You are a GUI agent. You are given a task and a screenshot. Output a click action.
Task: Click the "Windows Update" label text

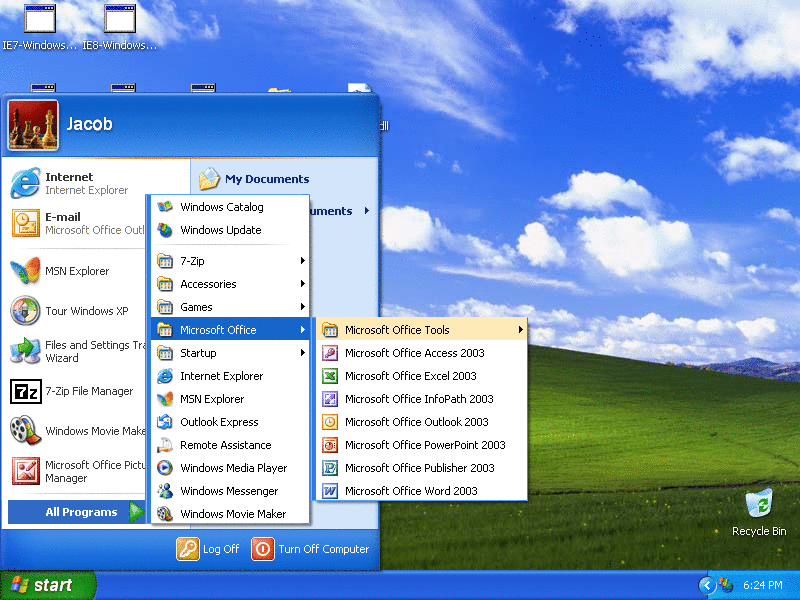pos(220,230)
